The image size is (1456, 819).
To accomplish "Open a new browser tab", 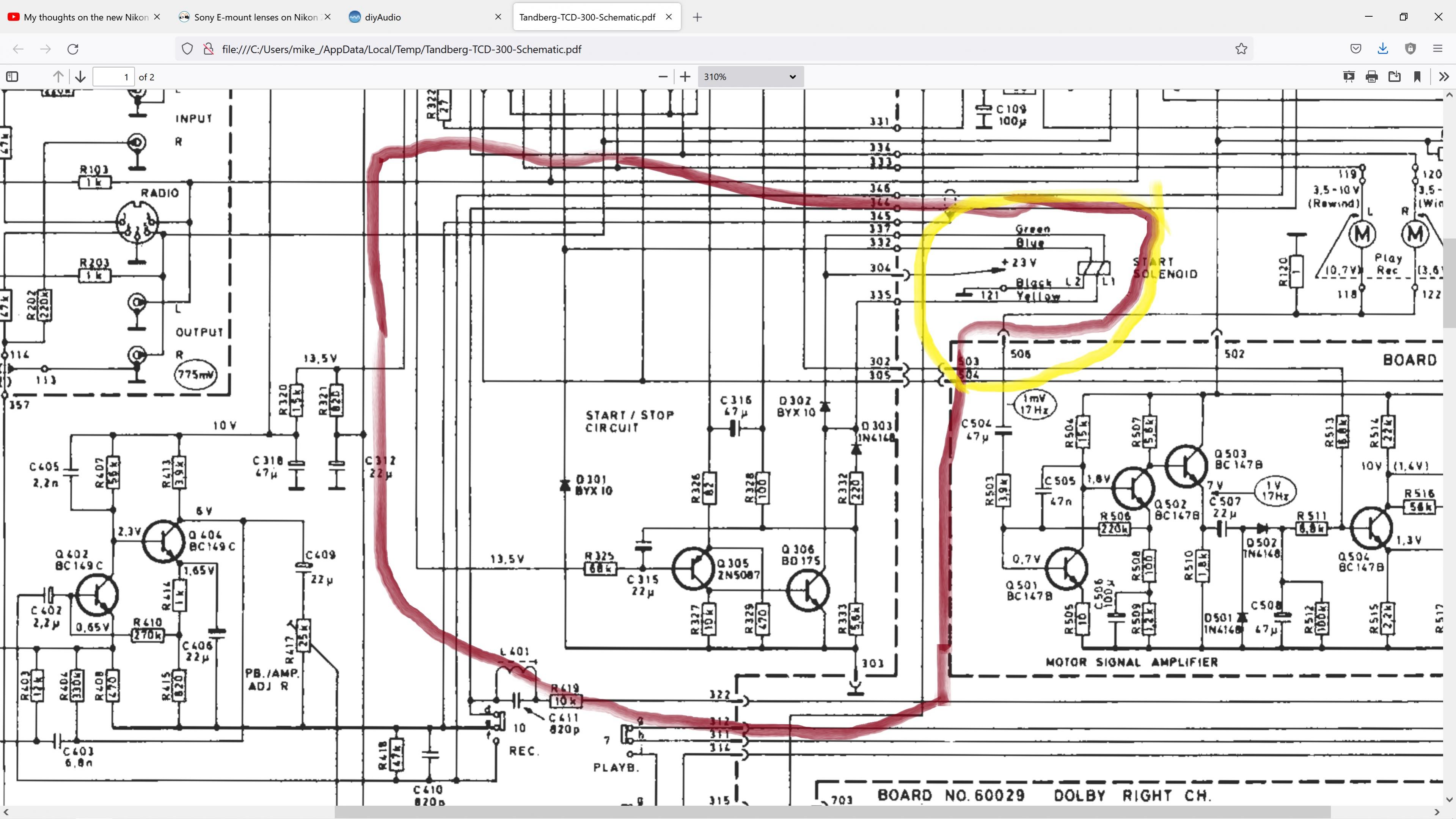I will 697,17.
